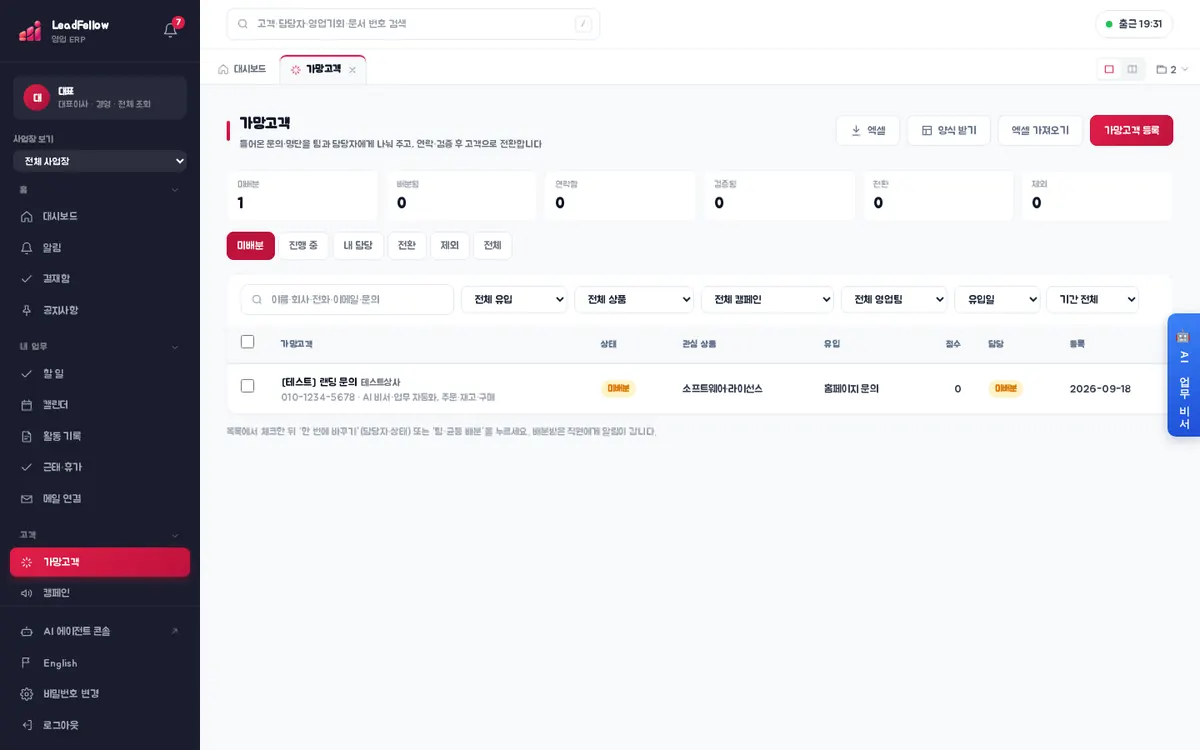Open the AI 업무 비서 side panel
This screenshot has width=1200, height=750.
coord(1183,375)
